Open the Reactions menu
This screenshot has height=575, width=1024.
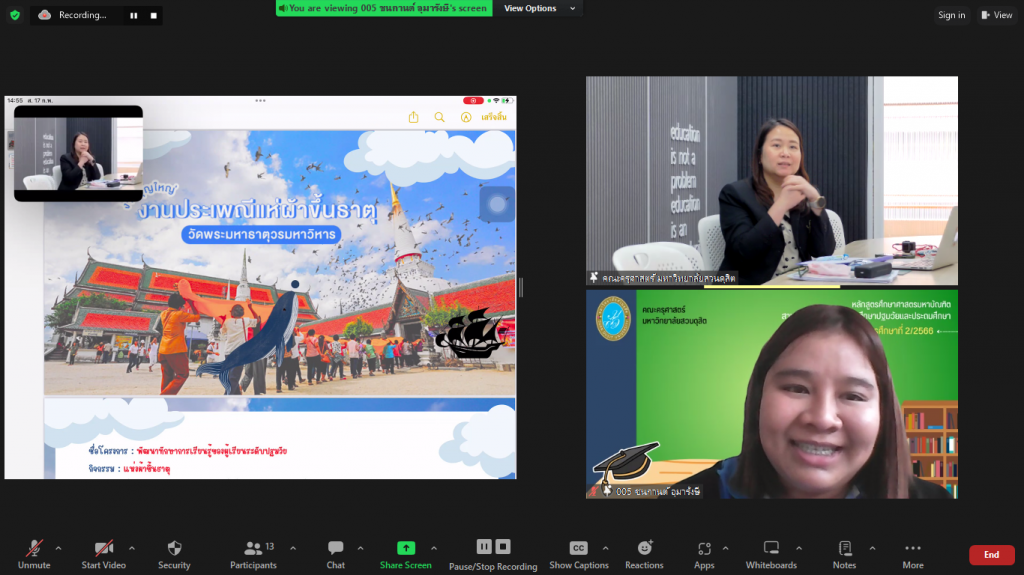click(x=644, y=549)
